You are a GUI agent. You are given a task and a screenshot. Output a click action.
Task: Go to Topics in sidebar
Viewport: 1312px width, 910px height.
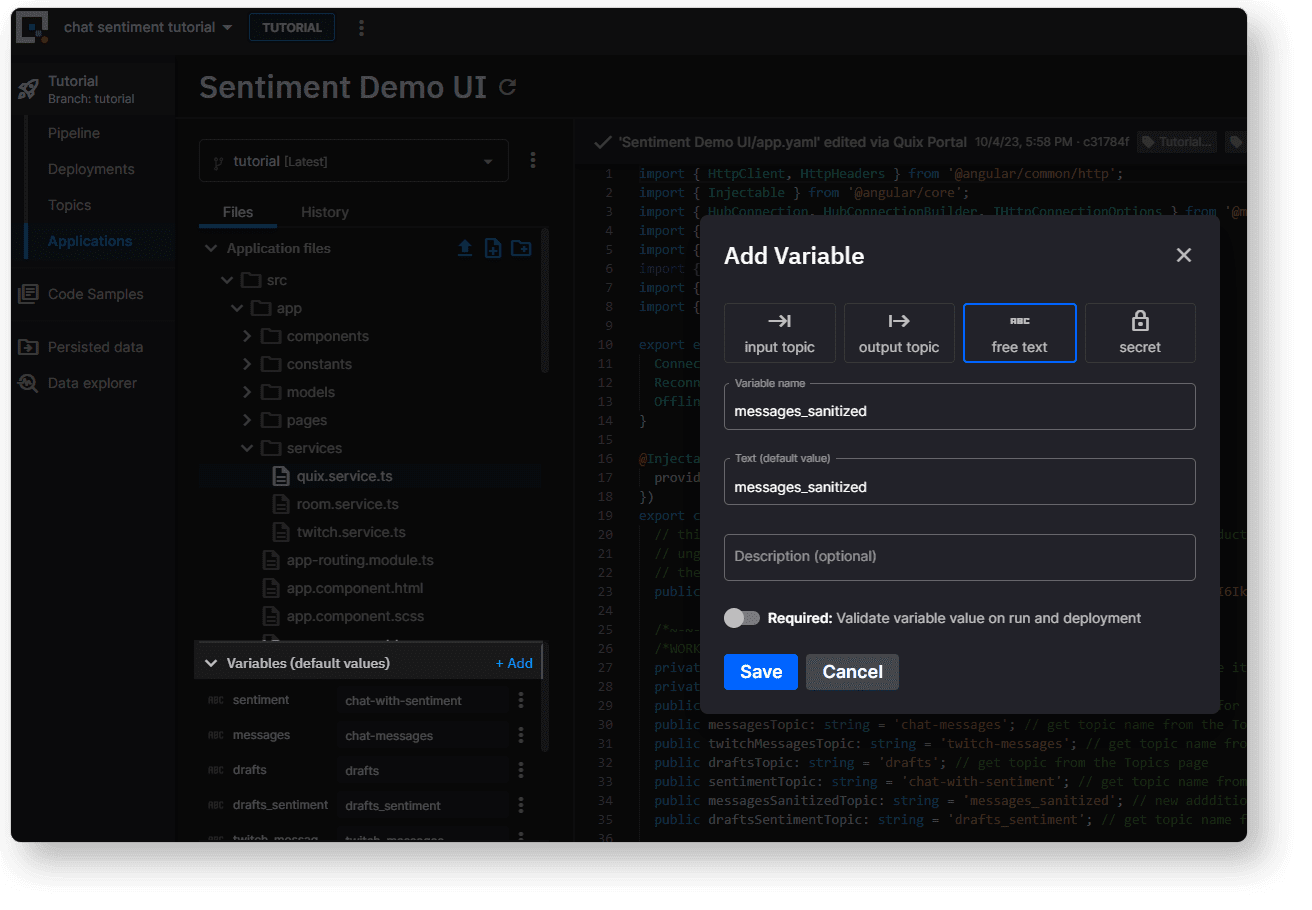pyautogui.click(x=69, y=205)
